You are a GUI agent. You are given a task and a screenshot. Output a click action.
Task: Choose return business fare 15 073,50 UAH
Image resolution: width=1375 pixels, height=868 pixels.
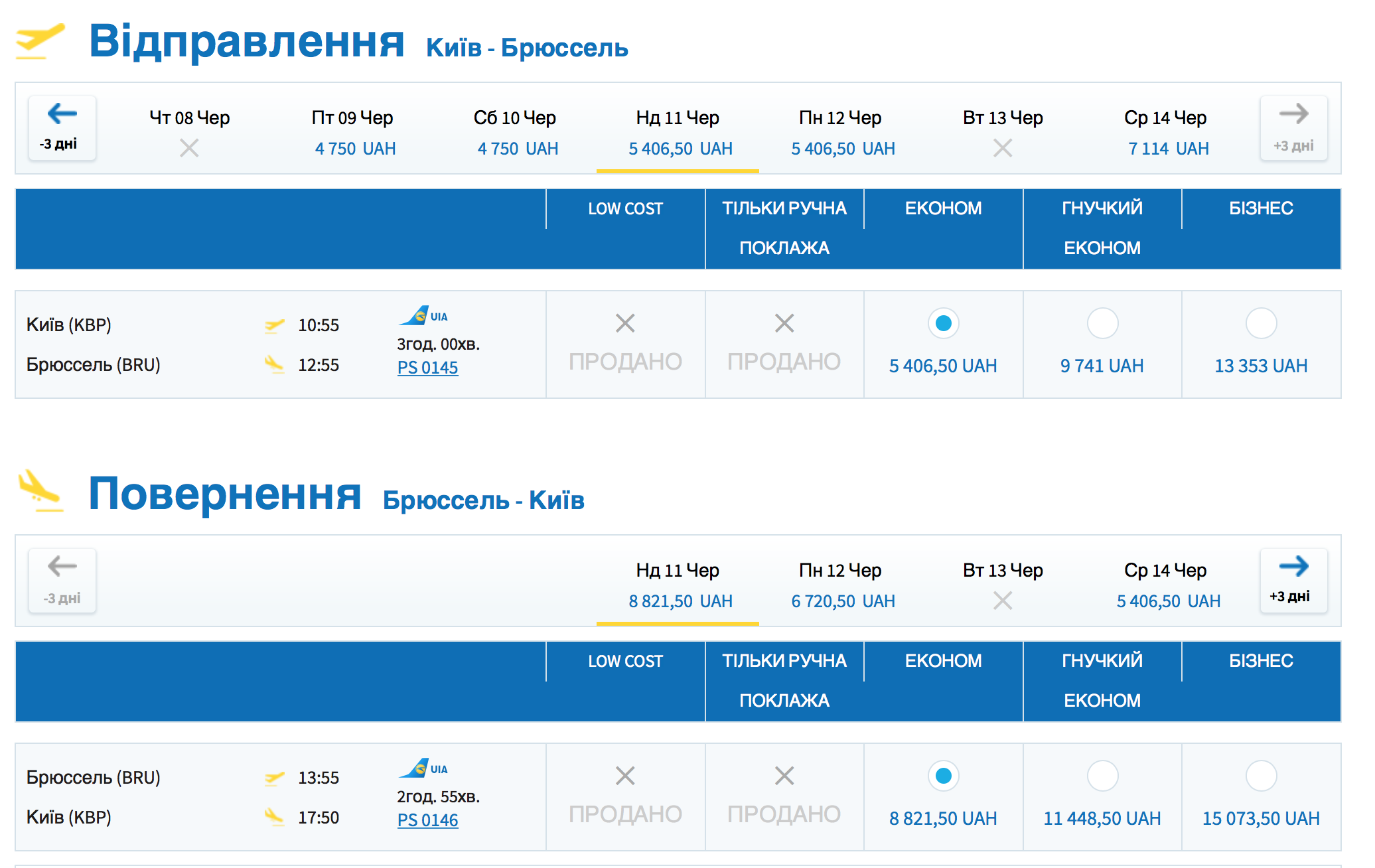[x=1261, y=776]
